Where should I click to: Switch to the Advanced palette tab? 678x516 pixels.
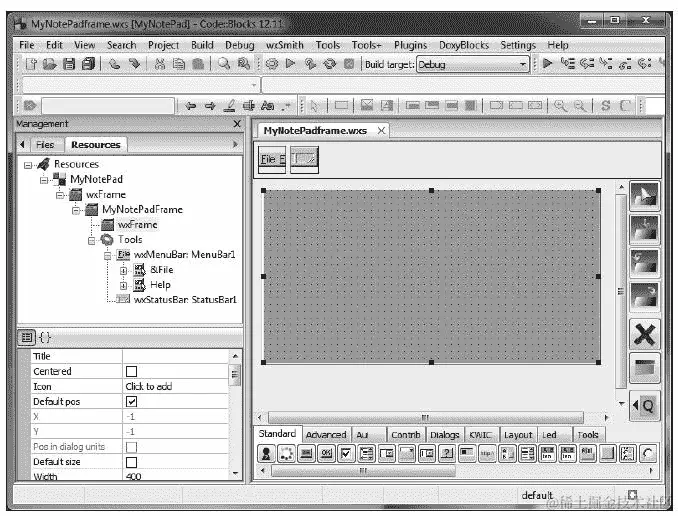point(326,435)
